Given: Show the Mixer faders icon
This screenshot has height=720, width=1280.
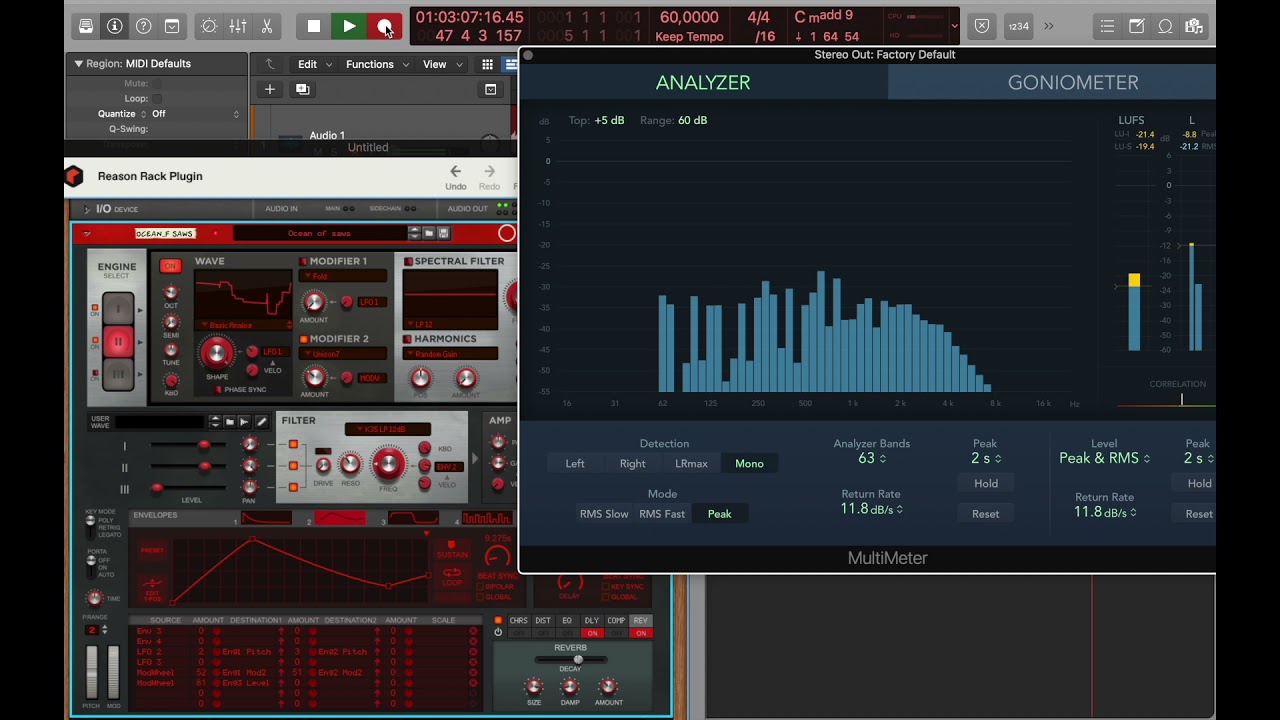Looking at the screenshot, I should (238, 26).
